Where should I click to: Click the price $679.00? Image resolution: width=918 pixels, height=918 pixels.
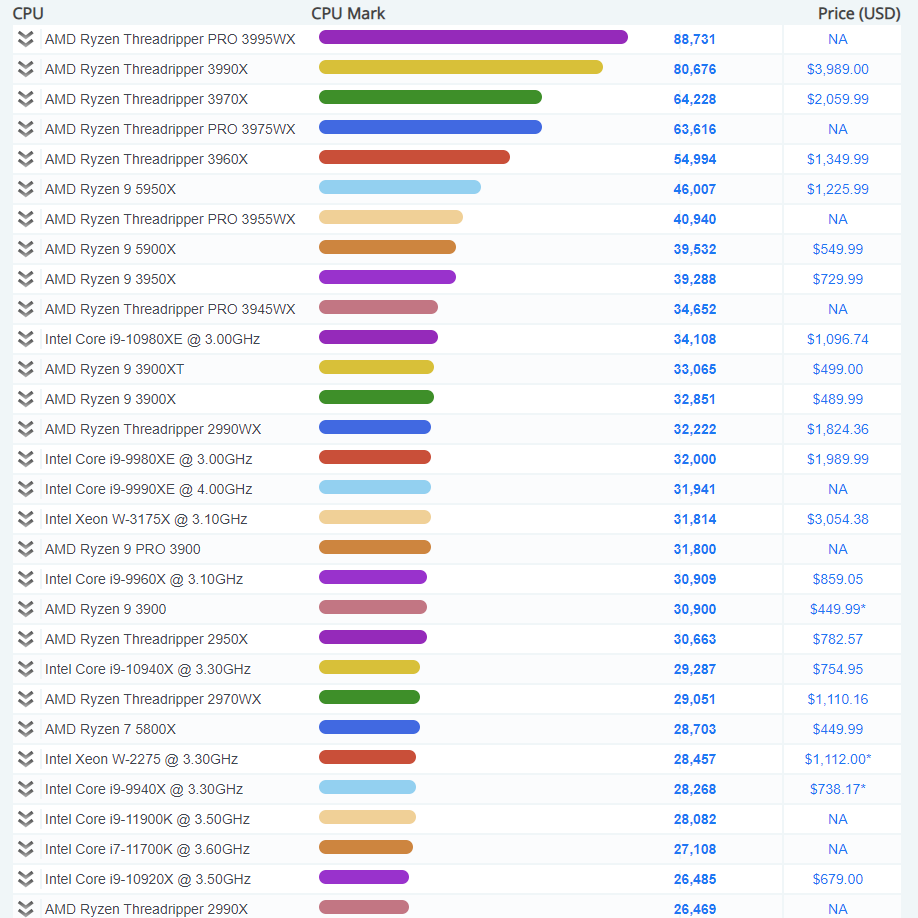[838, 879]
